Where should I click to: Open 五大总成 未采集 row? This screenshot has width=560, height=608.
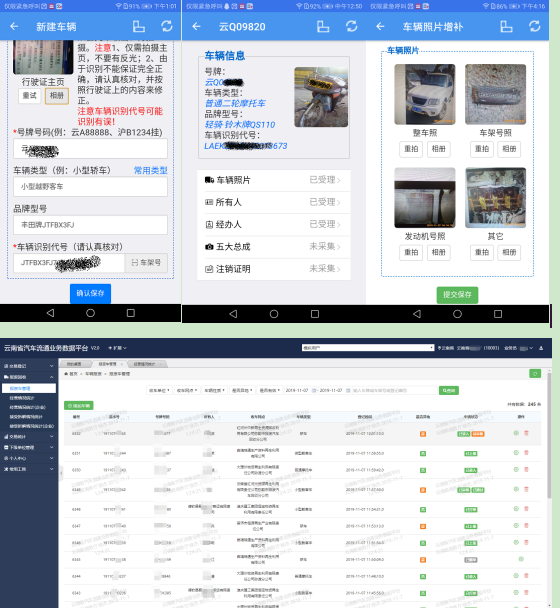pos(274,247)
